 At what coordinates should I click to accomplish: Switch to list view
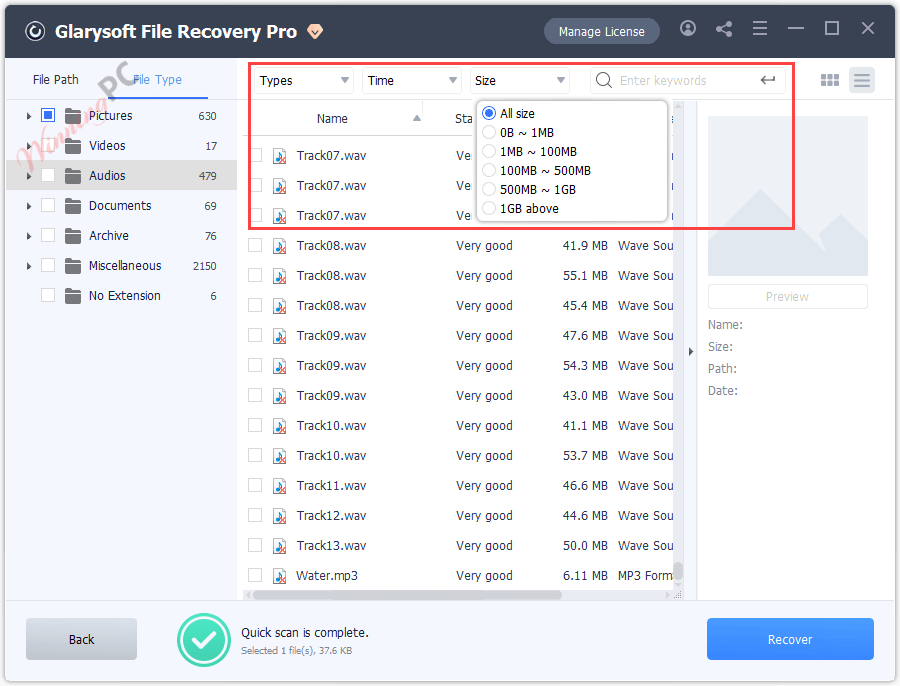862,80
